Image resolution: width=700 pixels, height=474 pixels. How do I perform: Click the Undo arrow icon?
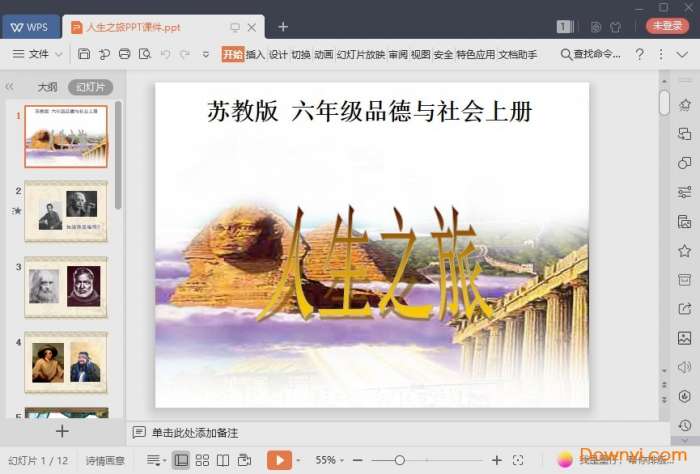[x=166, y=54]
